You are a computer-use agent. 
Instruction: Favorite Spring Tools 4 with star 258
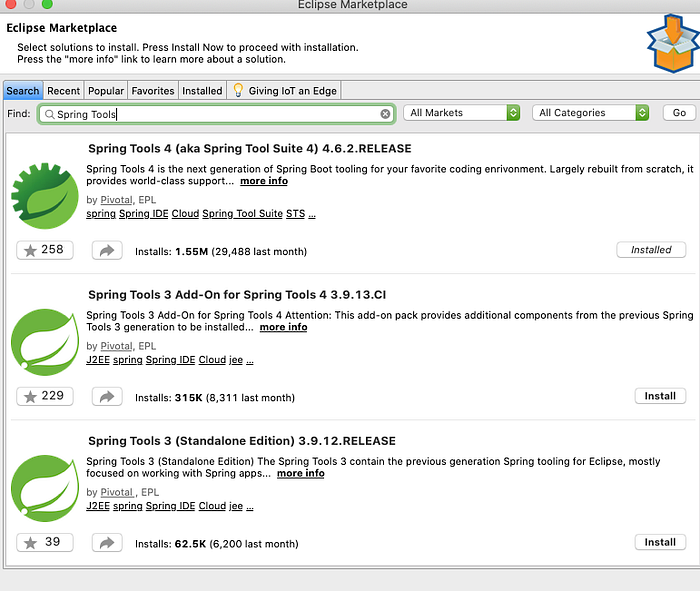pyautogui.click(x=45, y=250)
